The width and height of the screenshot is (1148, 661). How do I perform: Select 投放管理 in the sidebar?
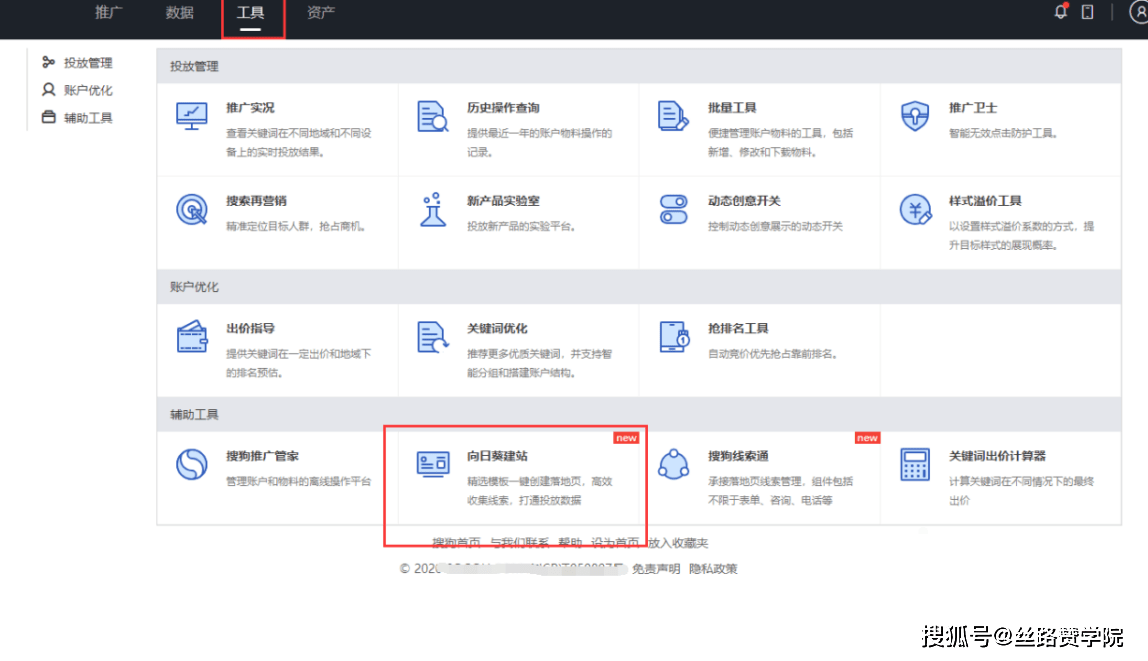click(88, 63)
